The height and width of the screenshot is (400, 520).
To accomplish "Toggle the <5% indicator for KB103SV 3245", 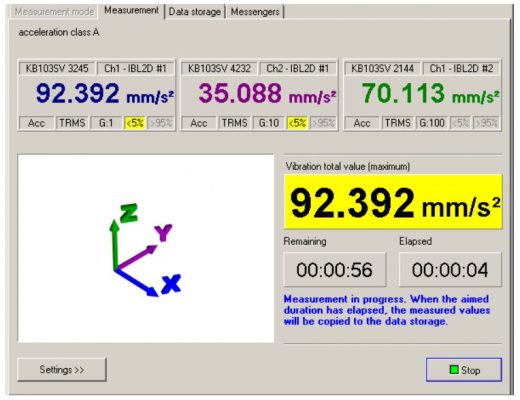I will [135, 123].
